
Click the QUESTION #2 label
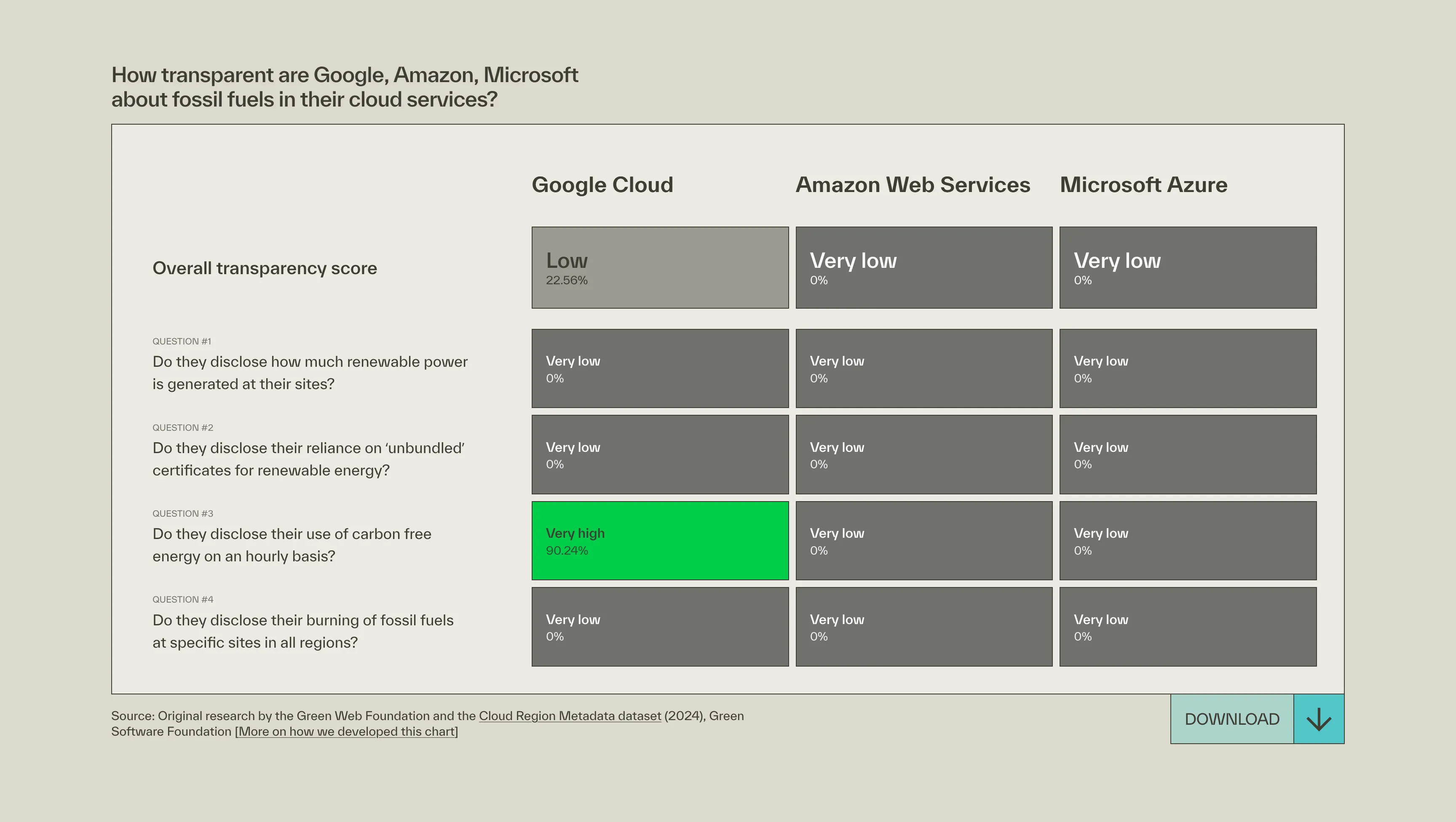coord(182,428)
